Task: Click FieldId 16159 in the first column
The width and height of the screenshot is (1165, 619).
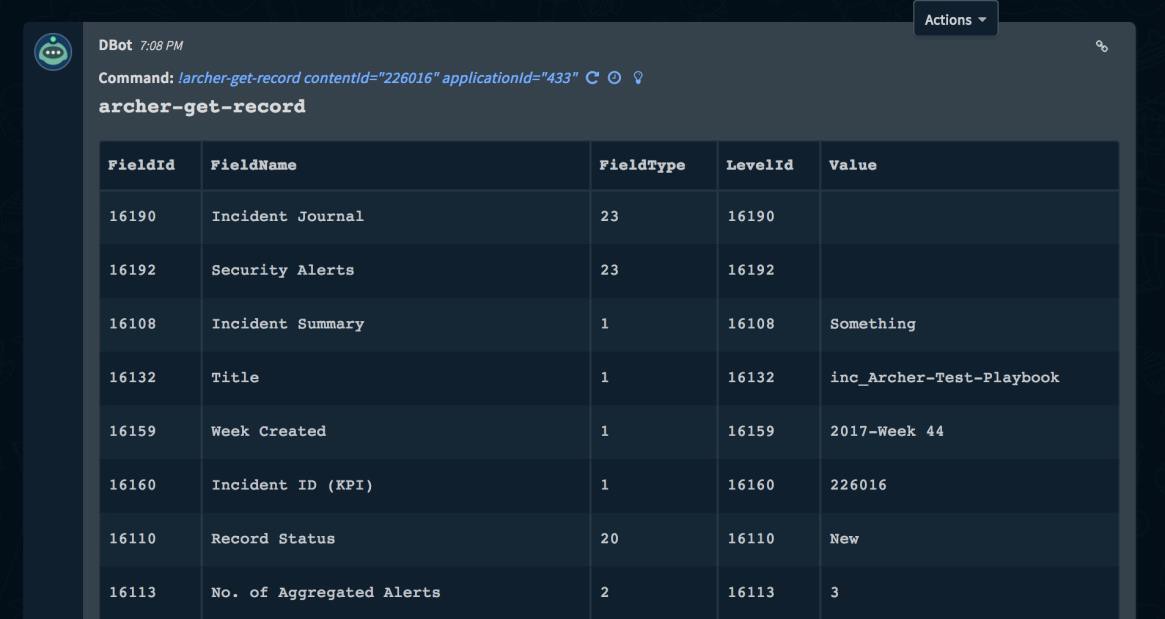Action: [x=132, y=431]
